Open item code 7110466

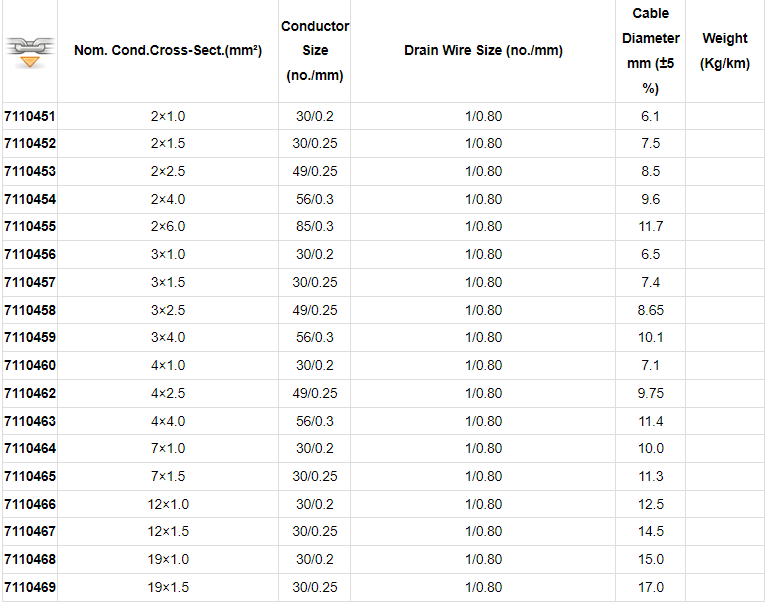point(30,504)
